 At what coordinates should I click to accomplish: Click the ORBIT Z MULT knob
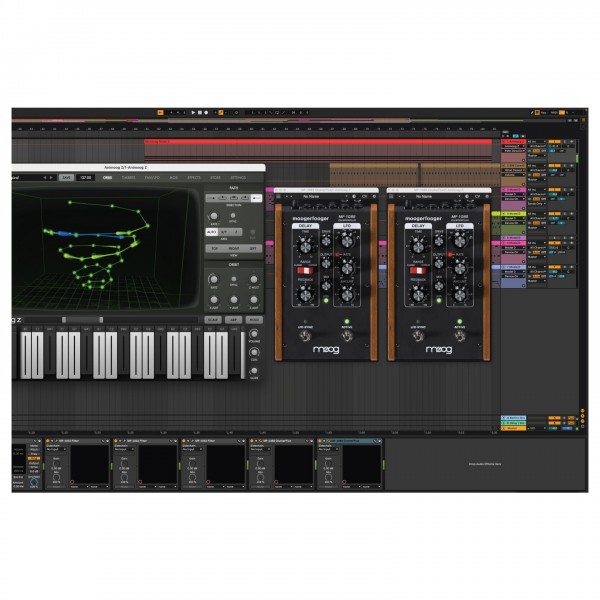[254, 279]
